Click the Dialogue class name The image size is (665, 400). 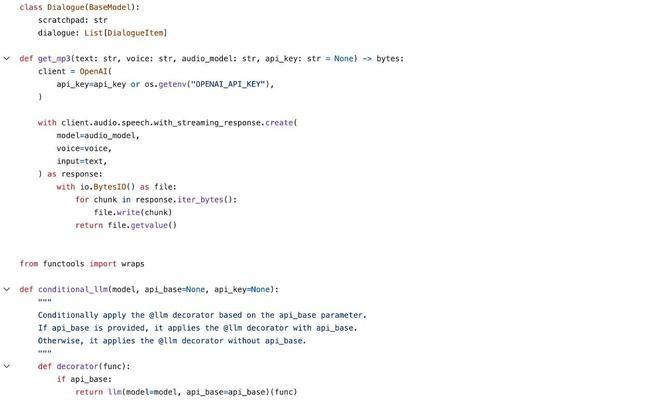[65, 7]
